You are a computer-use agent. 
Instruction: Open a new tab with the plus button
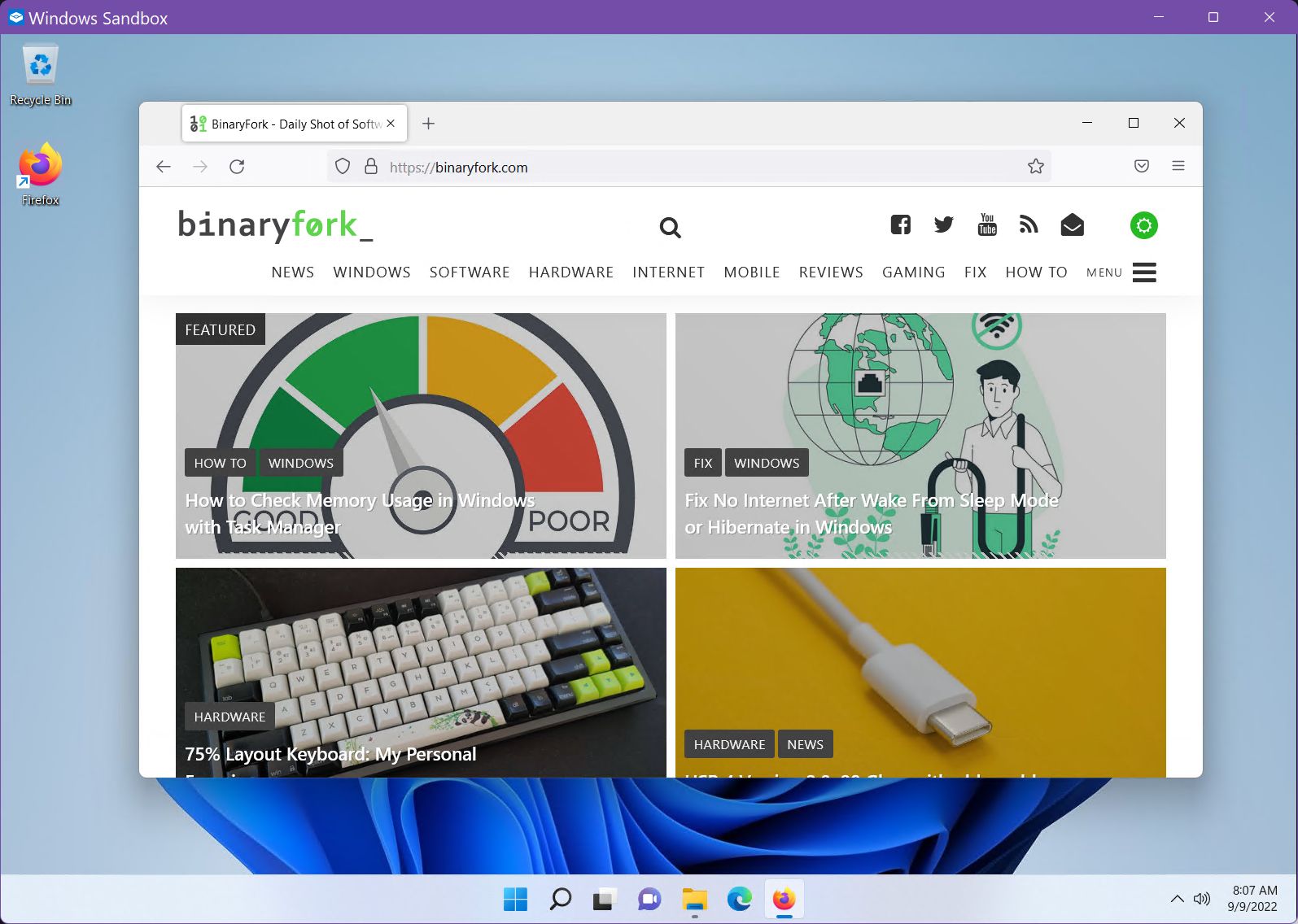tap(428, 124)
